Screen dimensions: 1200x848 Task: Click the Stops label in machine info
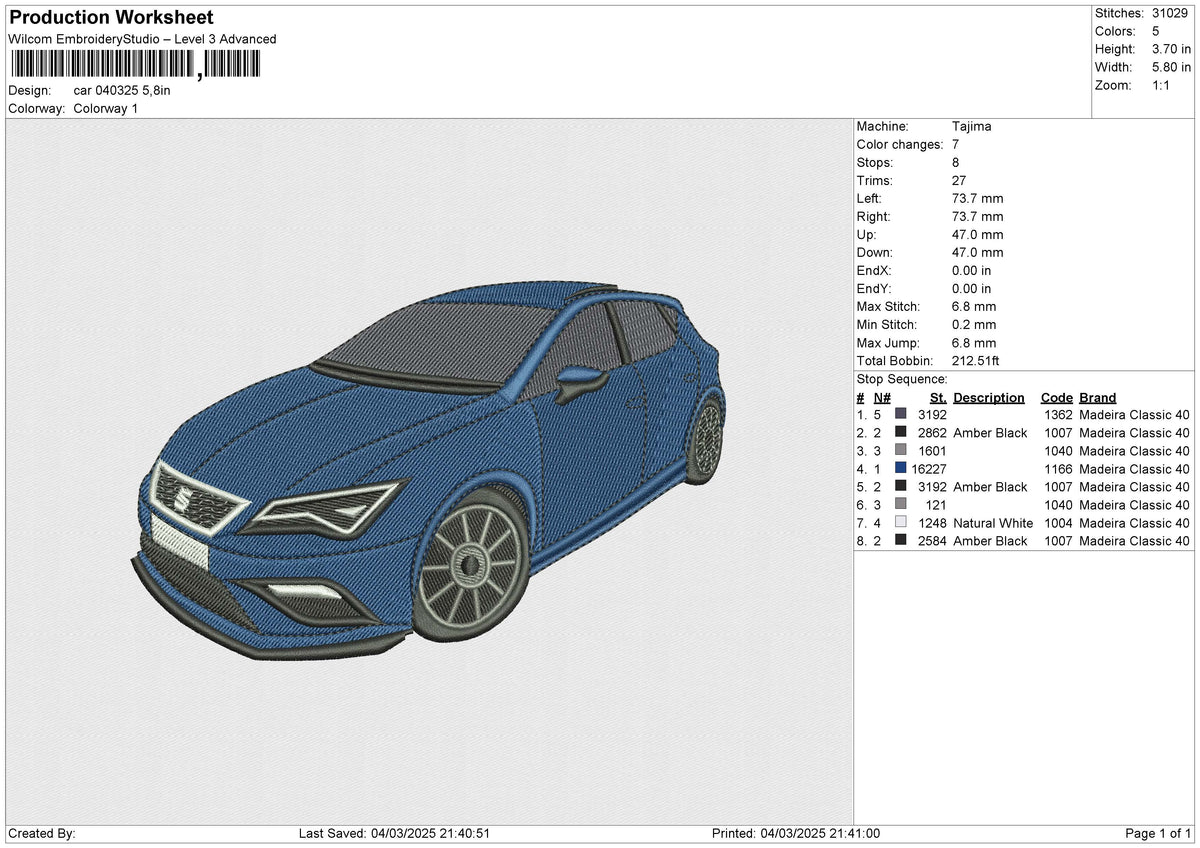[875, 163]
